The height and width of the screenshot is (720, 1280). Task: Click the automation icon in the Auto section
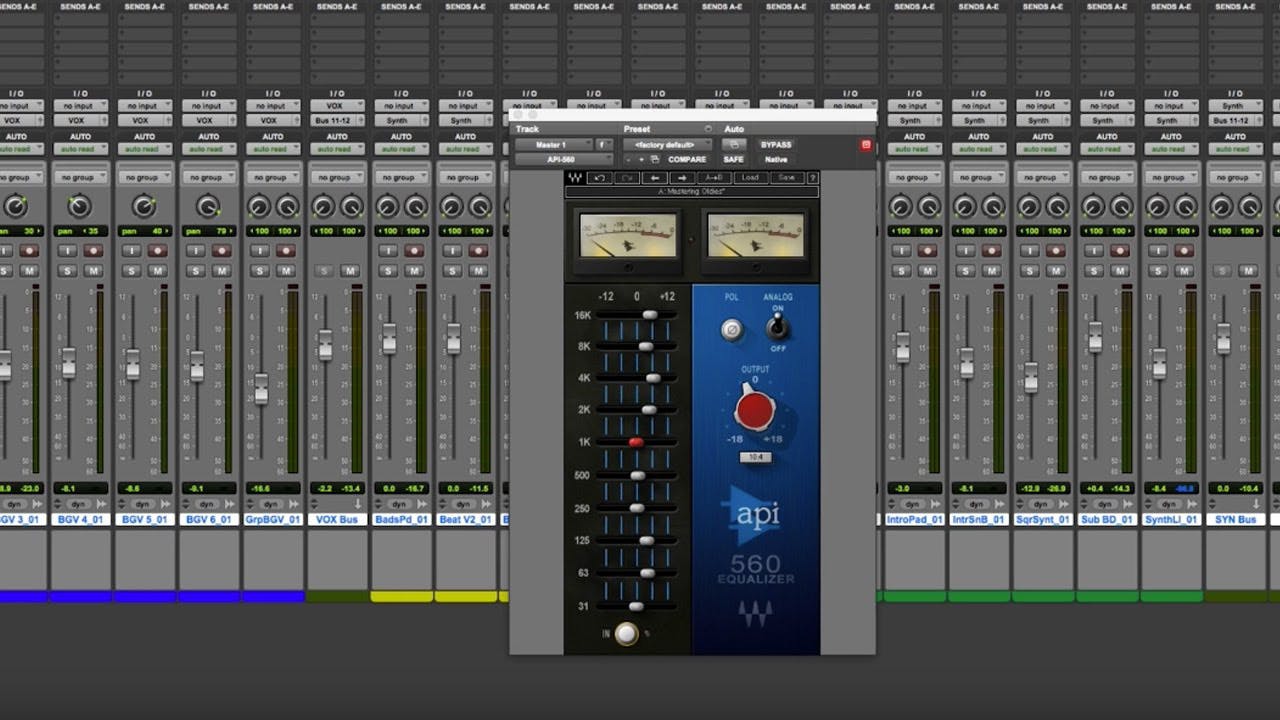[734, 145]
